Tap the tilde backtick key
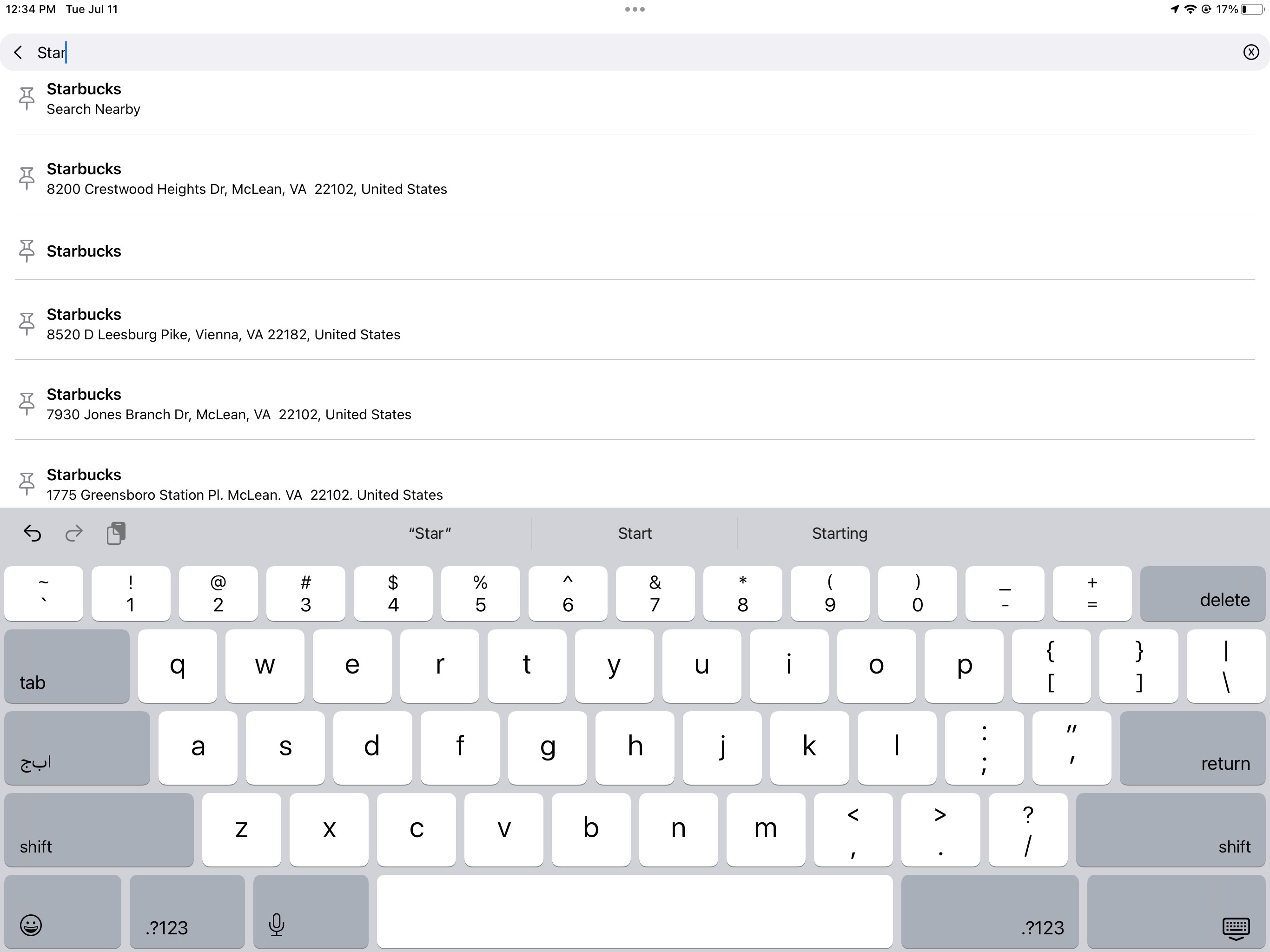The image size is (1270, 952). 44,594
